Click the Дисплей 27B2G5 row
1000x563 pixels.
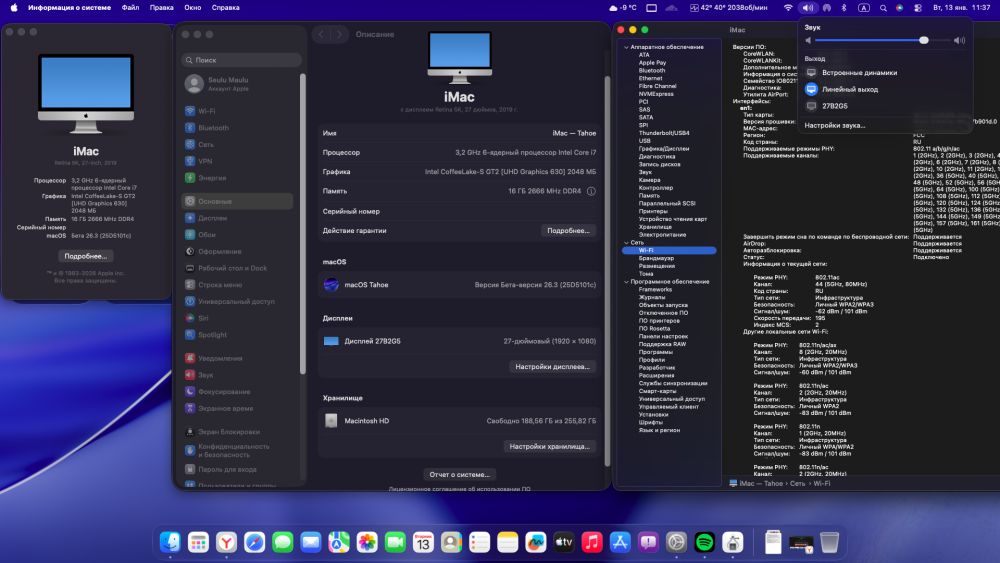click(459, 341)
